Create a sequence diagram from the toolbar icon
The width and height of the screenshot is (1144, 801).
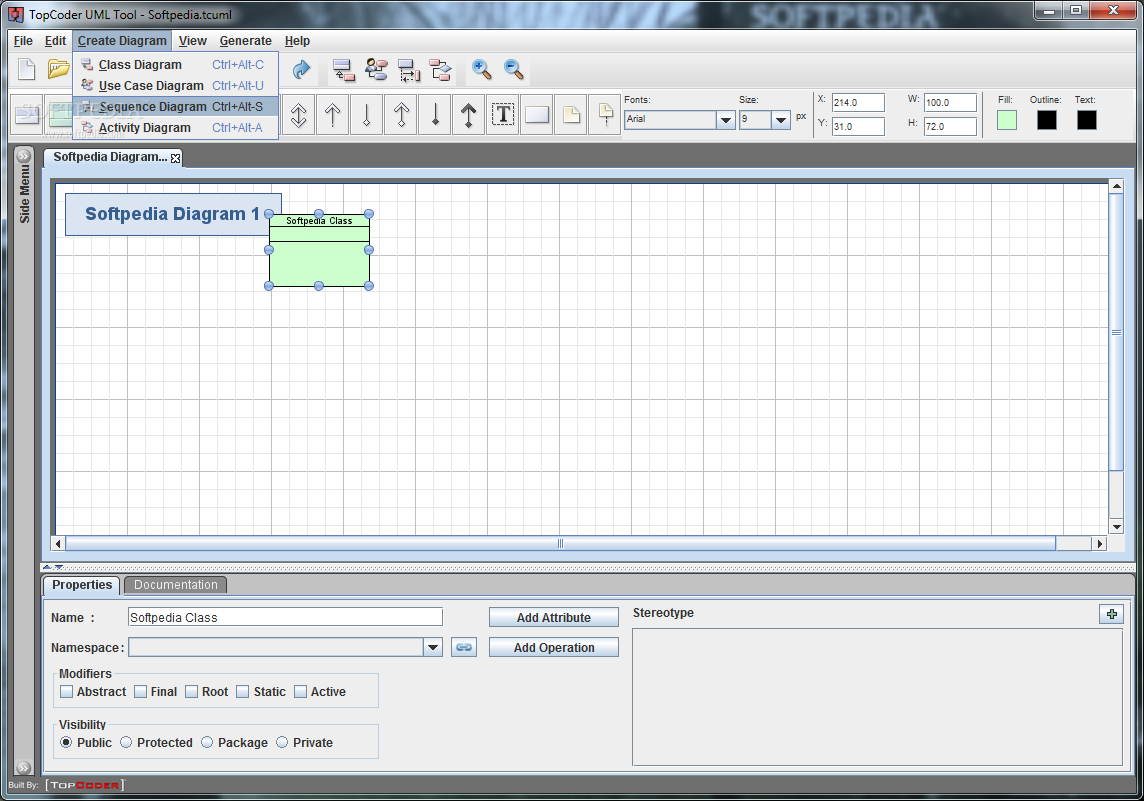coord(409,70)
